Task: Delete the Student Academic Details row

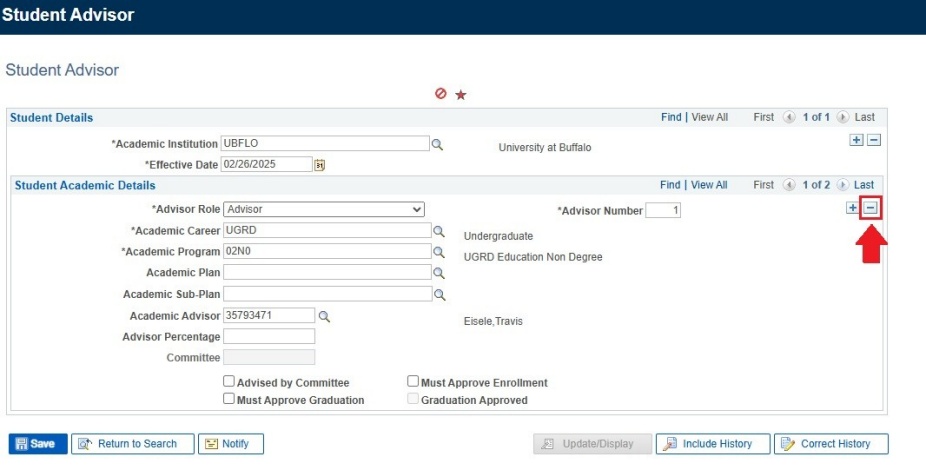Action: (870, 208)
